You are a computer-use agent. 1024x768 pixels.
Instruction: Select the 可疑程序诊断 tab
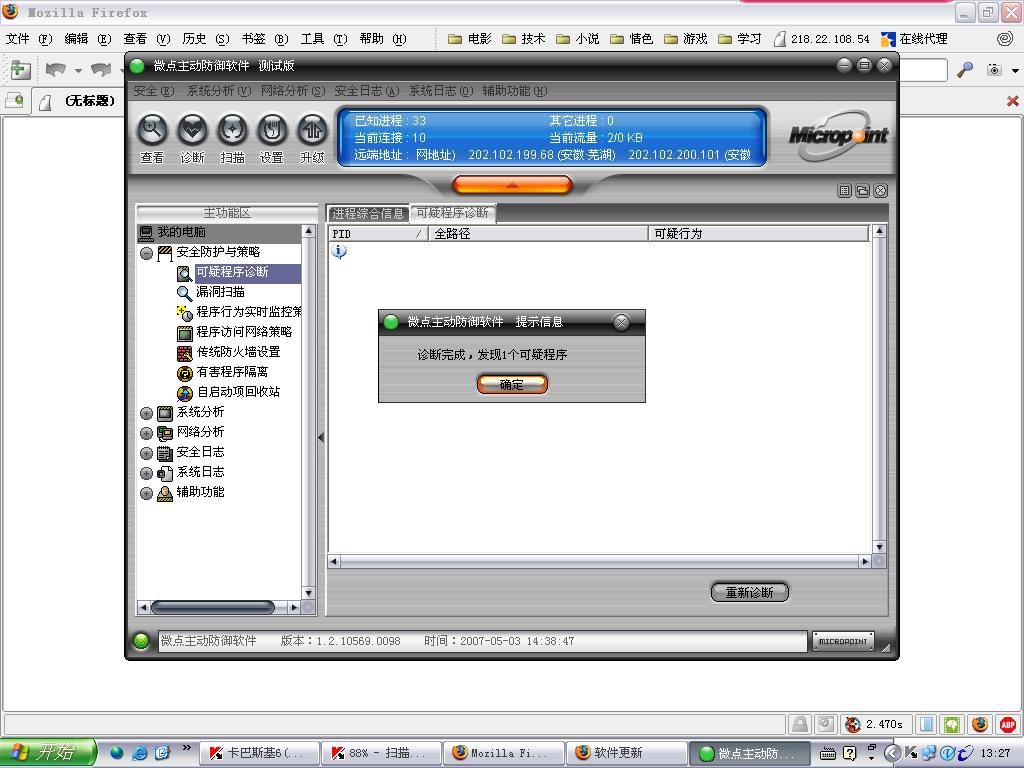[x=453, y=213]
